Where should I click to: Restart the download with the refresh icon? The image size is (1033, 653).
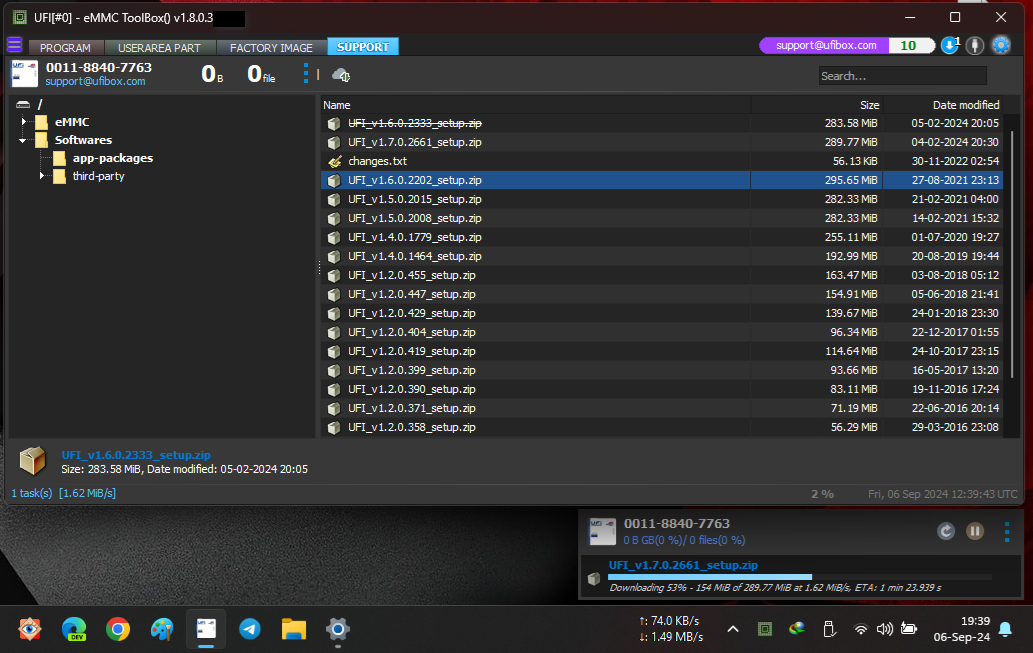click(x=946, y=531)
